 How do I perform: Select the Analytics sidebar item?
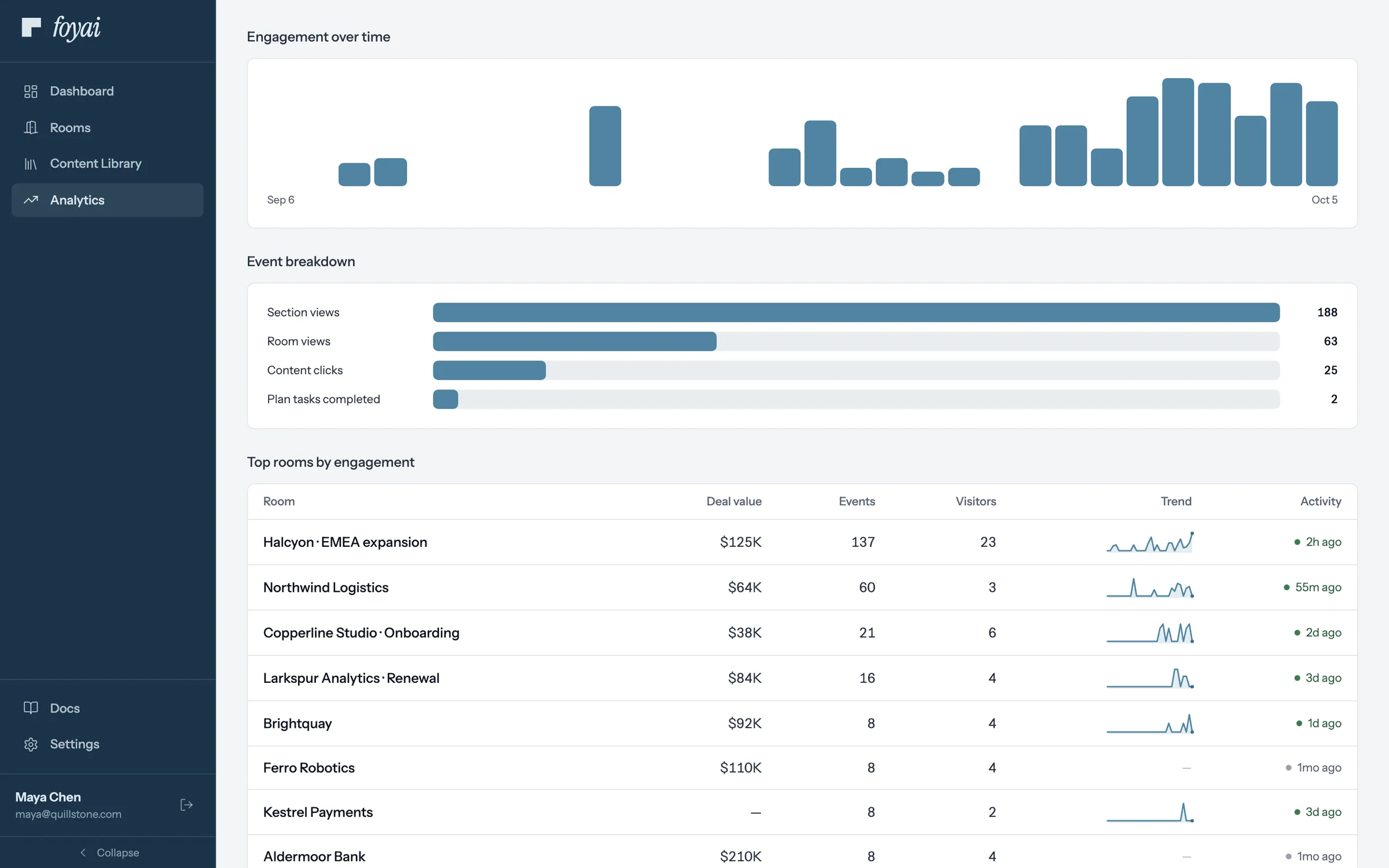[x=107, y=200]
